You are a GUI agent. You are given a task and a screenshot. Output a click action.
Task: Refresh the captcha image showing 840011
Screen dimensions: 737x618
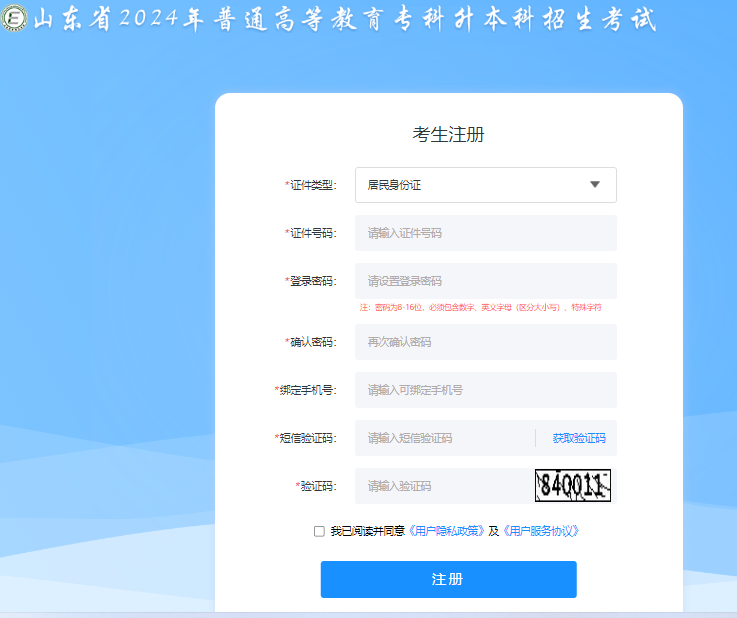pyautogui.click(x=572, y=486)
